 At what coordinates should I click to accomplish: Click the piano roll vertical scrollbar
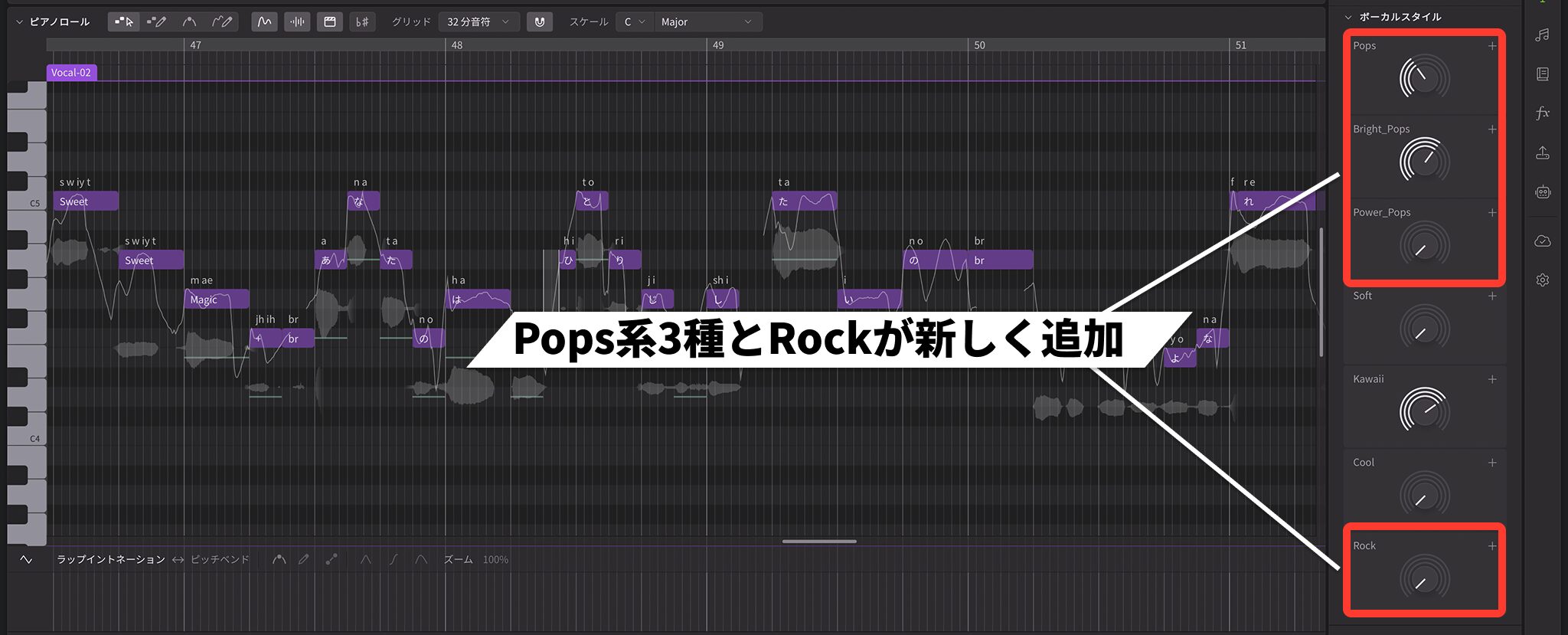pos(1321,291)
